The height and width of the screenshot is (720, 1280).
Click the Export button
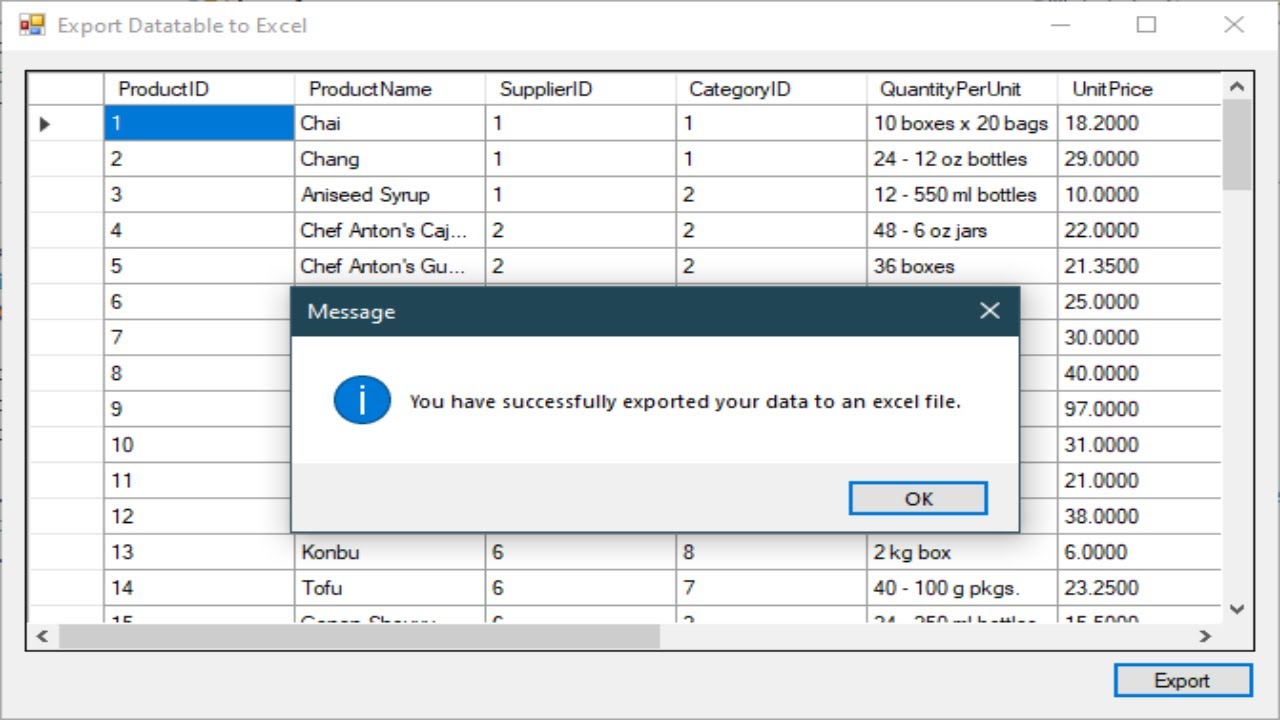pos(1182,680)
